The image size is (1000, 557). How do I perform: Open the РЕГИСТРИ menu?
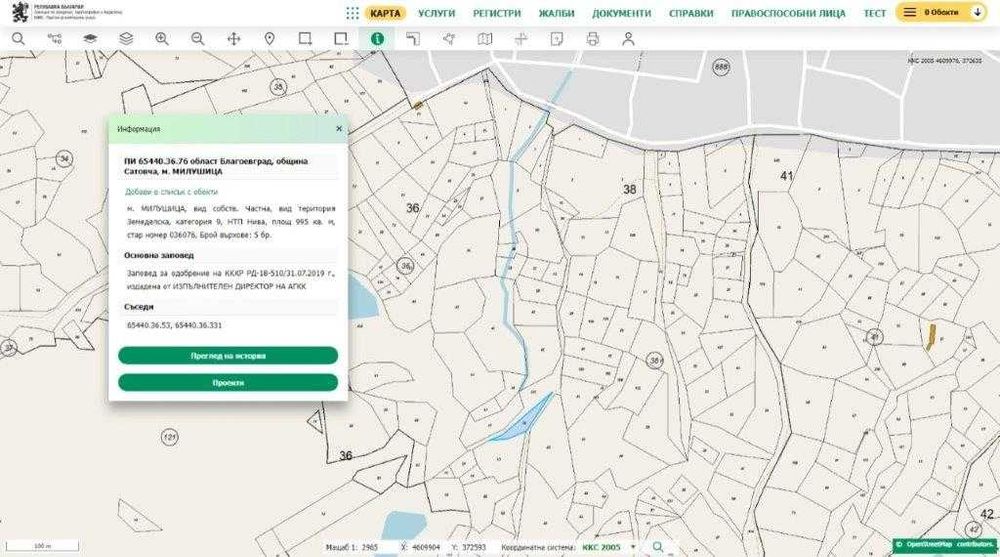pos(497,14)
